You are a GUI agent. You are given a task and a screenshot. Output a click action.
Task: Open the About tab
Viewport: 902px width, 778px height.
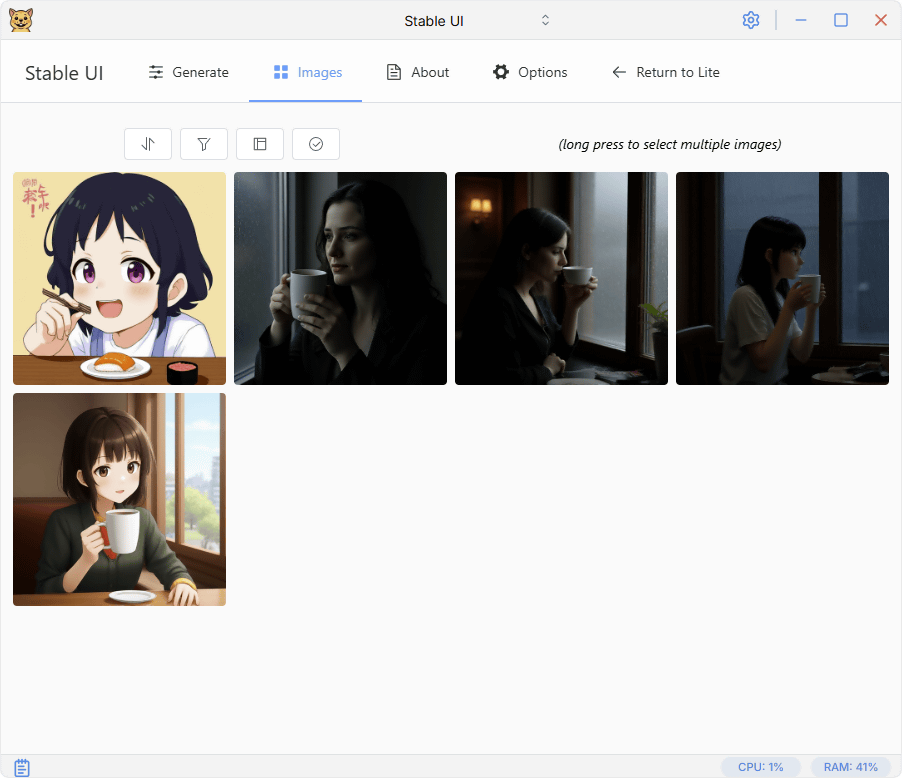pyautogui.click(x=417, y=72)
